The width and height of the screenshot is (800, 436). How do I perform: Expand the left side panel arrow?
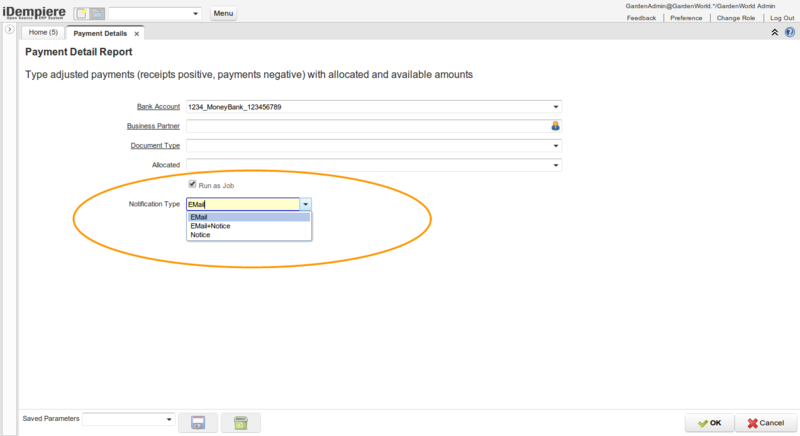point(9,32)
